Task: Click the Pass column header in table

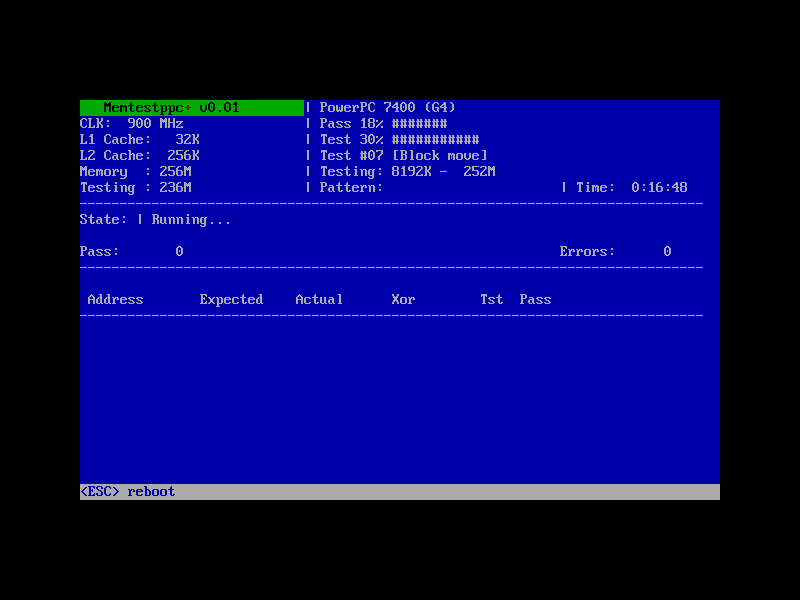Action: [x=535, y=299]
